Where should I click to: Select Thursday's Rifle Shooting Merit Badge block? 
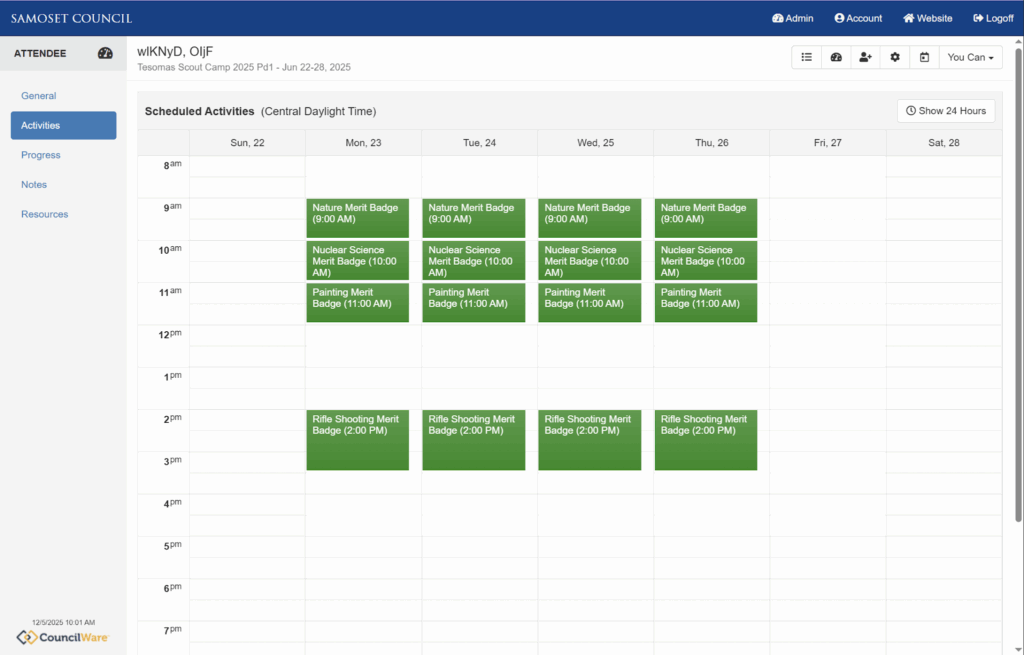[x=705, y=439]
